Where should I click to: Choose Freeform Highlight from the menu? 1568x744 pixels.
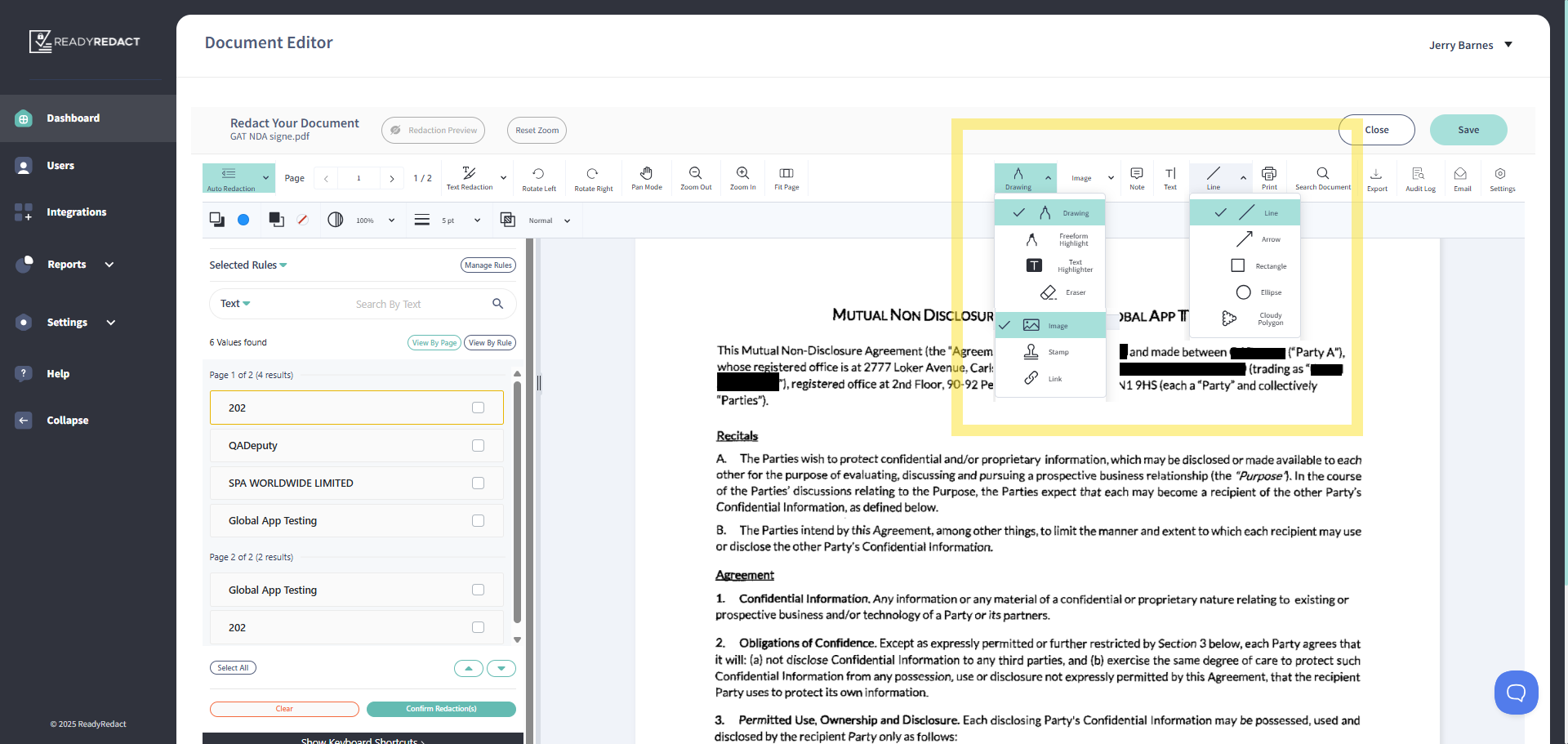(1050, 239)
